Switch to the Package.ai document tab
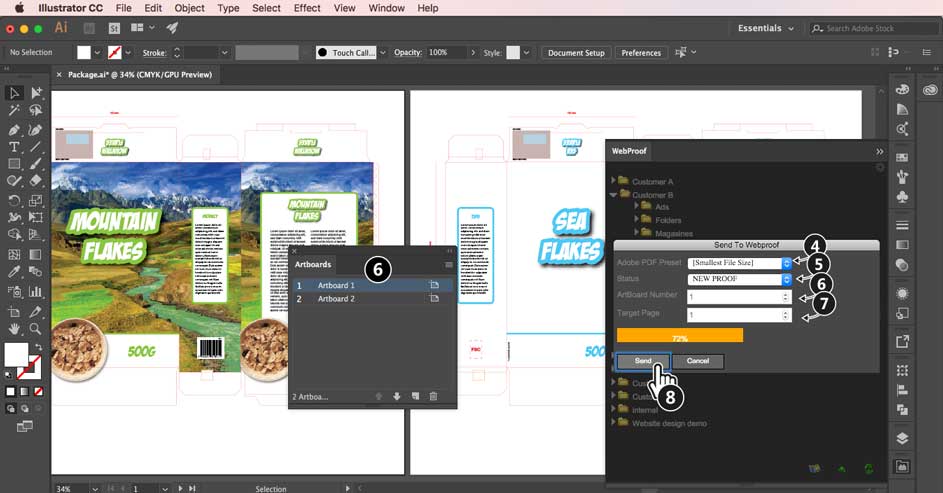 (140, 74)
